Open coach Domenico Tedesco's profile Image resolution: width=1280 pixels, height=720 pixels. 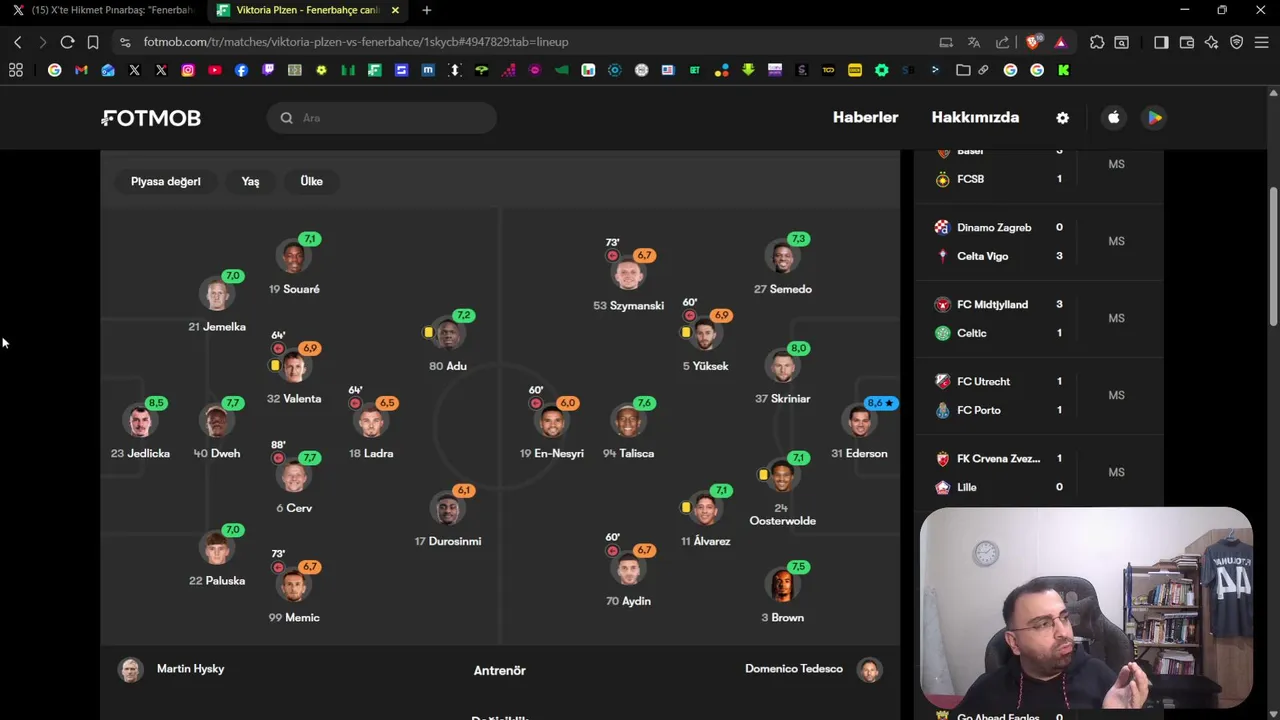point(814,669)
